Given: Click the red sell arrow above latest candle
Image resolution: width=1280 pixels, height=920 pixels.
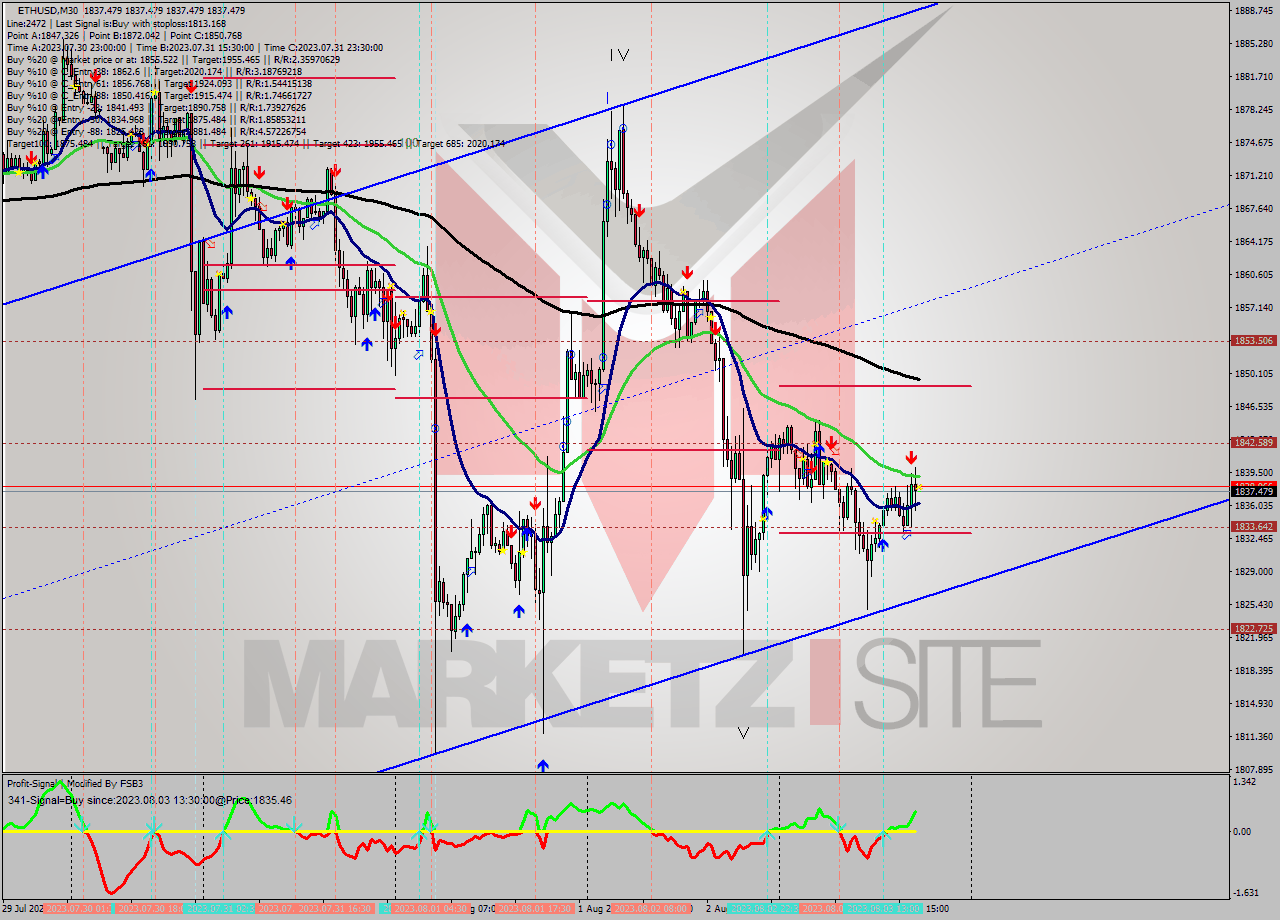Looking at the screenshot, I should pos(911,458).
